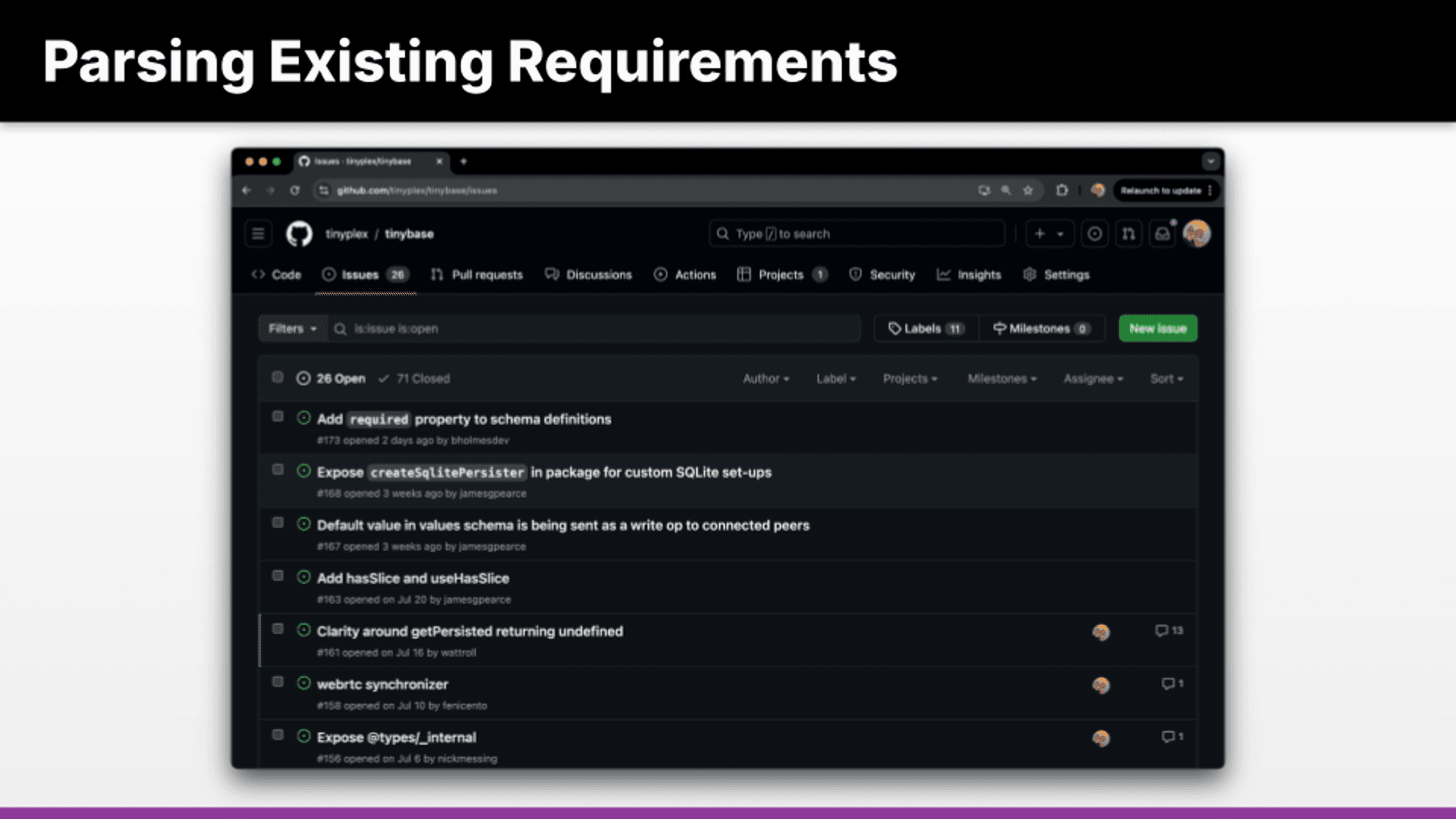This screenshot has width=1456, height=819.
Task: Open the Pull requests tab
Action: pyautogui.click(x=477, y=275)
